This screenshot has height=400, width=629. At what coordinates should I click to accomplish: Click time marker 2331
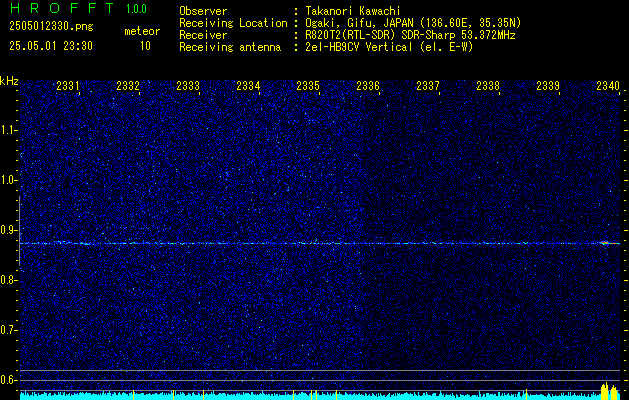point(68,85)
